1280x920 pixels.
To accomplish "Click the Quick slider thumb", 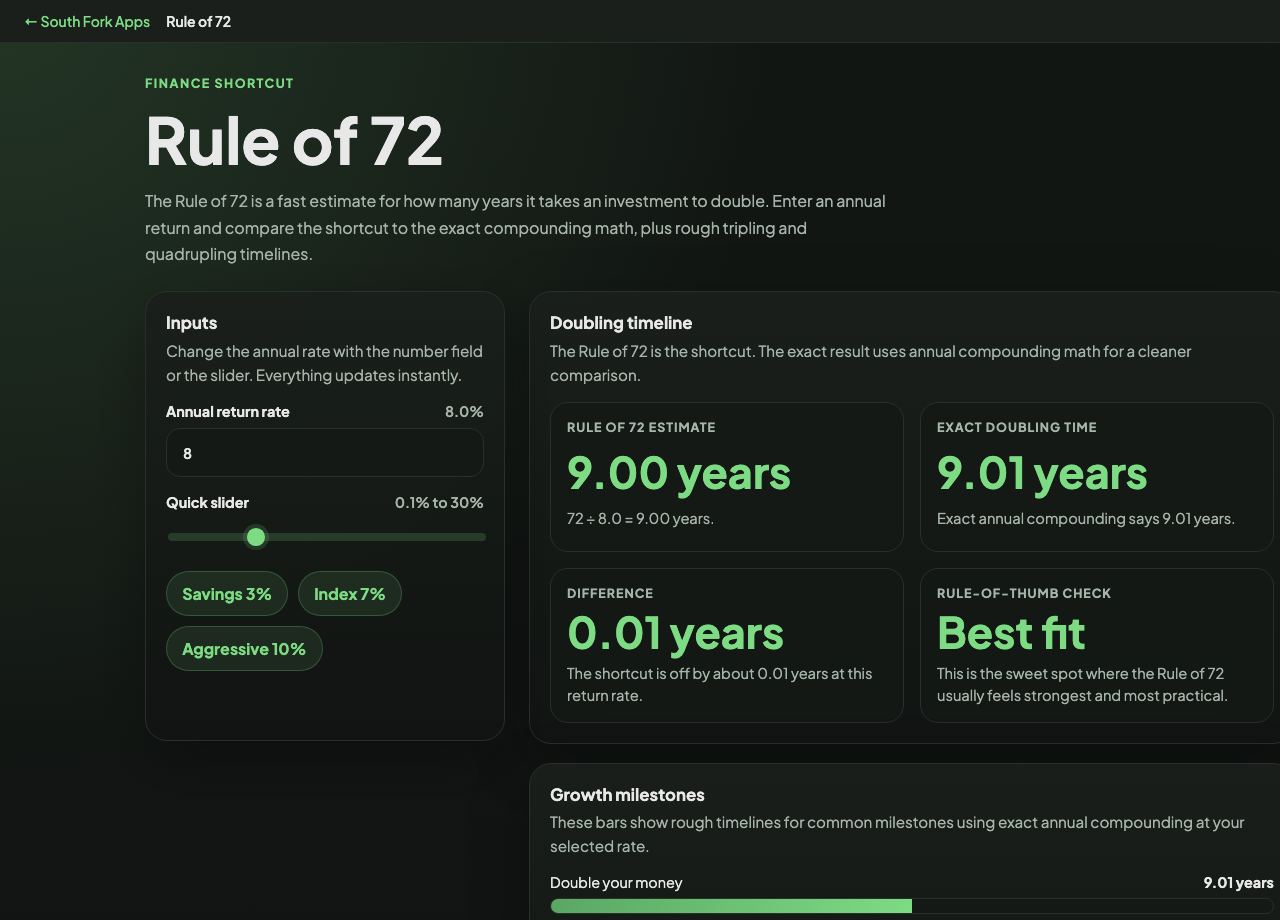I will (256, 537).
